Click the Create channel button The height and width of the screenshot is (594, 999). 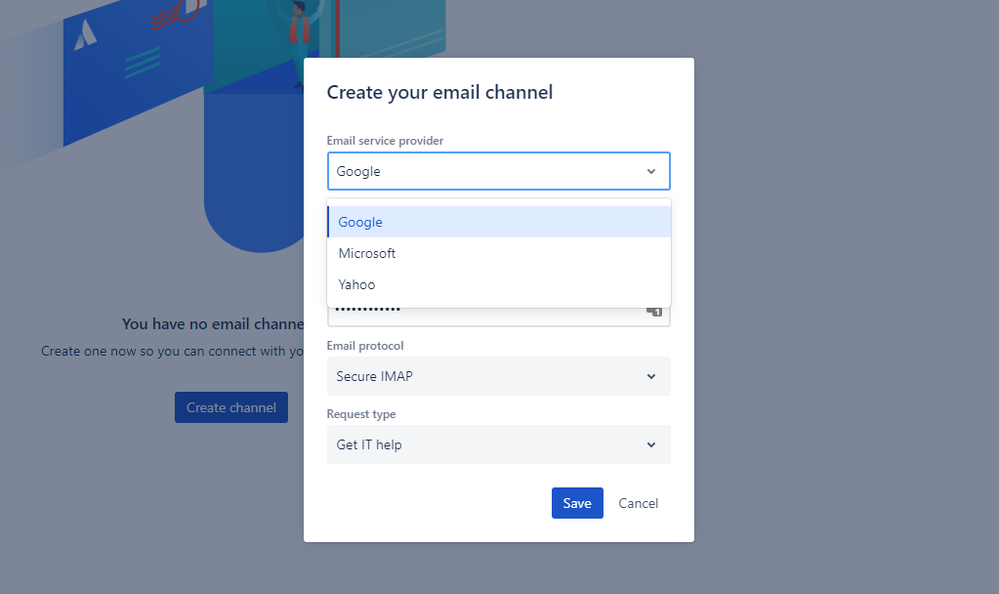tap(231, 407)
